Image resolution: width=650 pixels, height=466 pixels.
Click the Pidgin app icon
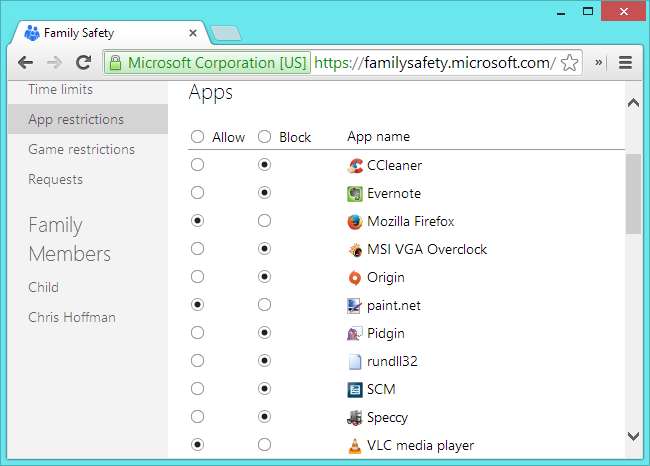354,334
